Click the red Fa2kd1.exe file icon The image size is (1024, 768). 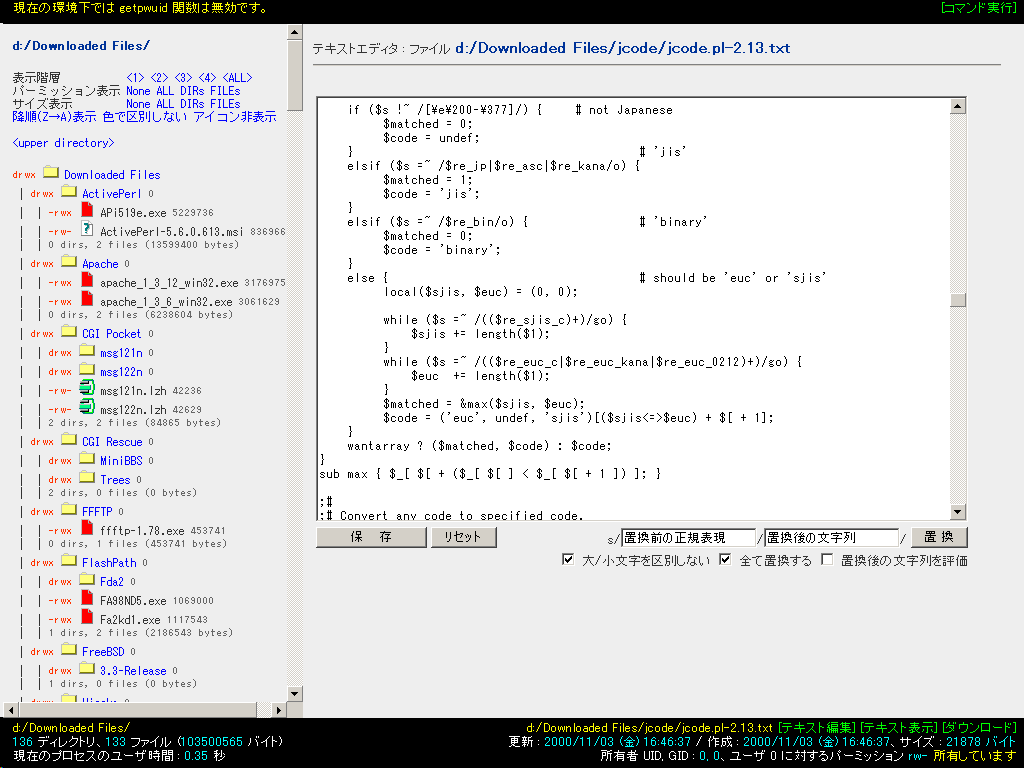[x=87, y=616]
